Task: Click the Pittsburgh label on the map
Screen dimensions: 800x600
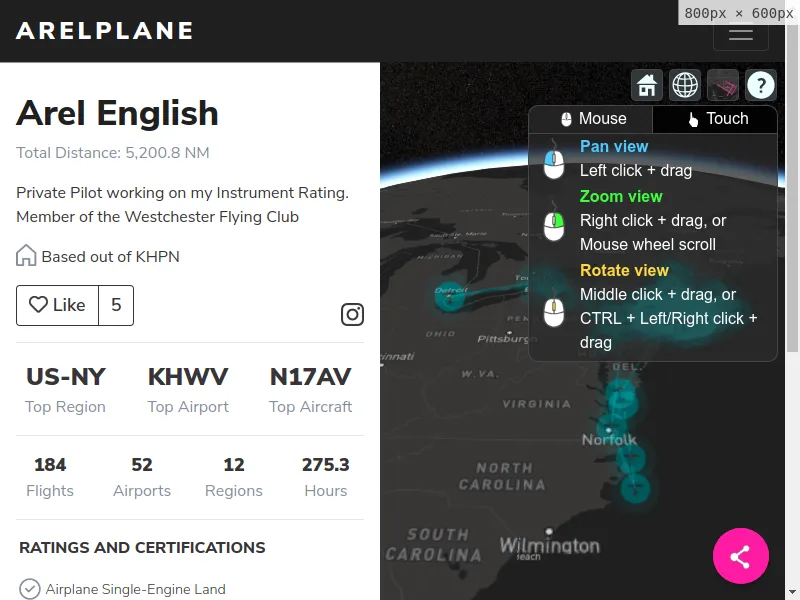Action: point(507,338)
